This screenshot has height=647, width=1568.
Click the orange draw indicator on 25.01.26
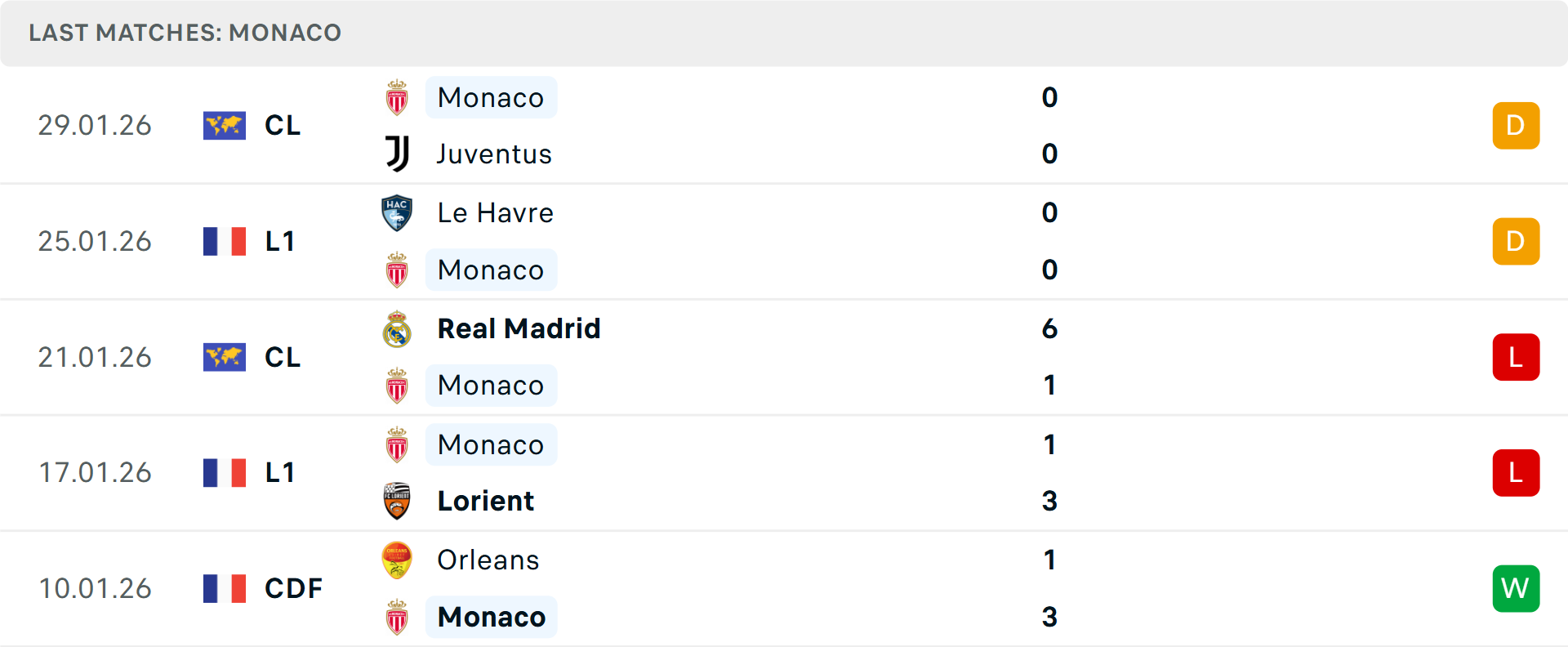coord(1516,241)
